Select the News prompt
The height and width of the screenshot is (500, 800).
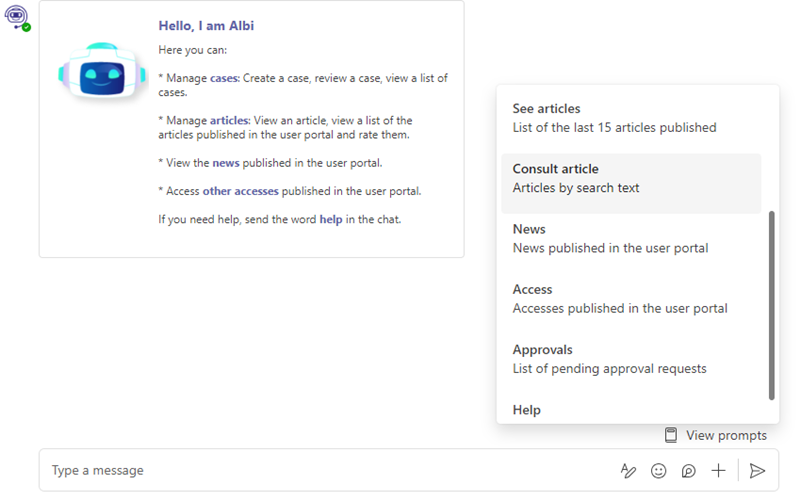(631, 238)
